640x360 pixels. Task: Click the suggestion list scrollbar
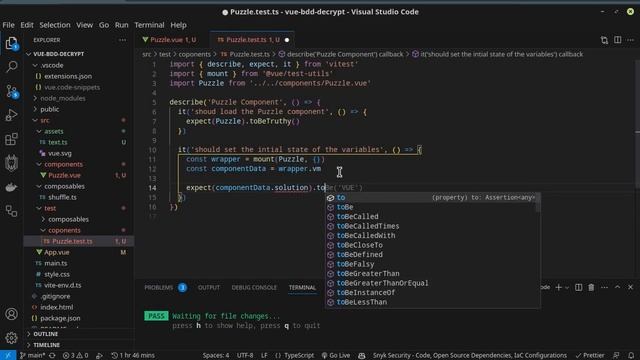(538, 203)
